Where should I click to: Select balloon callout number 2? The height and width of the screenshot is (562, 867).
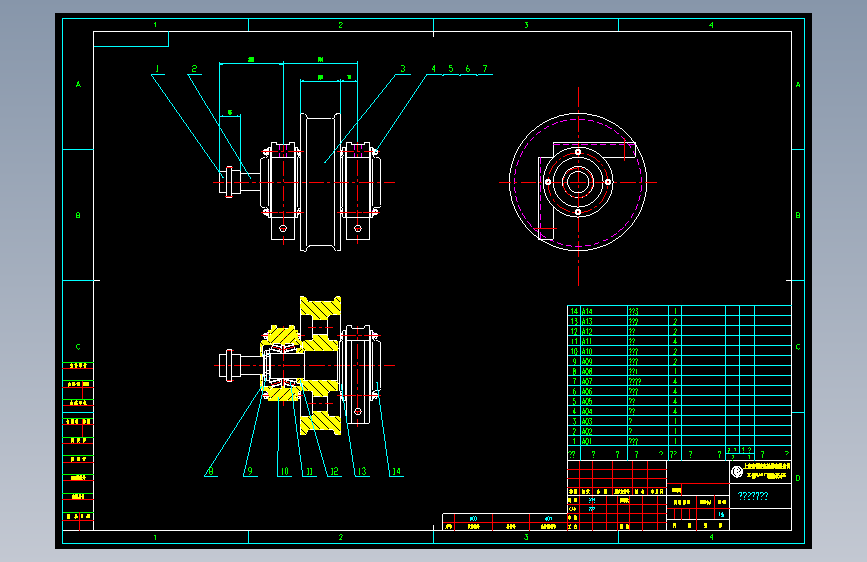[194, 69]
